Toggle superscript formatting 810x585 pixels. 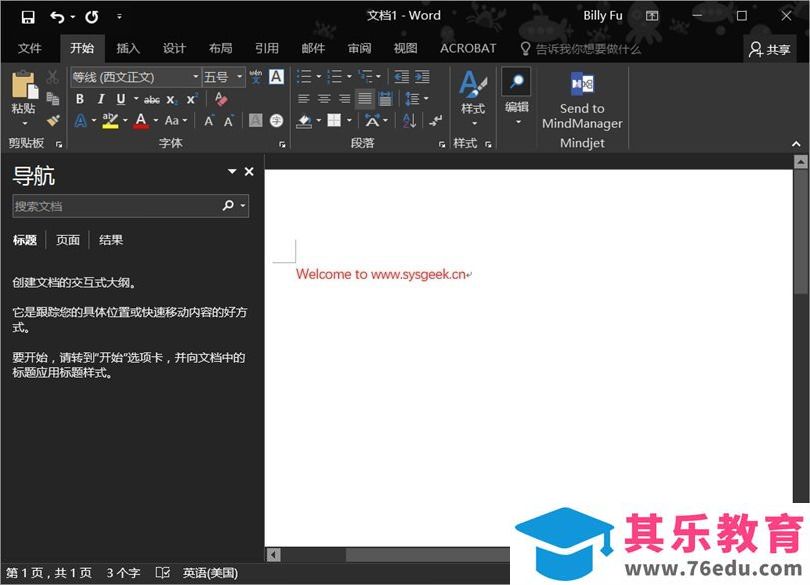(192, 99)
